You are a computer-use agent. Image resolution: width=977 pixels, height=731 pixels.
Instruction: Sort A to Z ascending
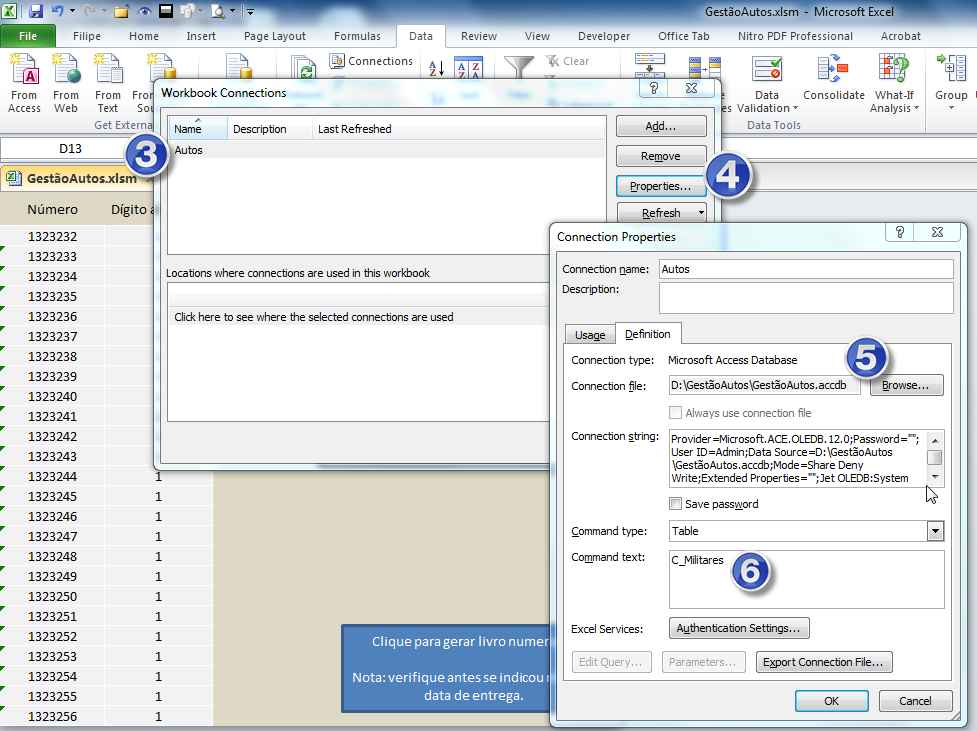(437, 67)
